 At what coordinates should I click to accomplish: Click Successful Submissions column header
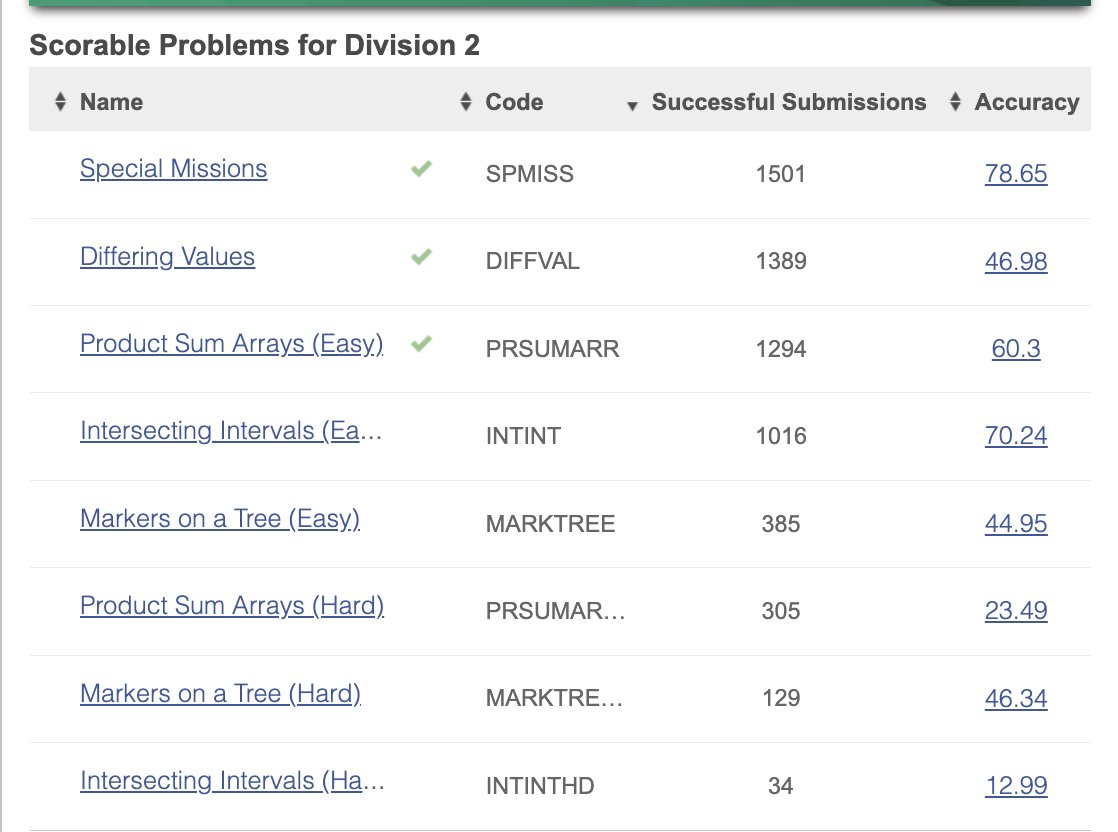pos(789,102)
